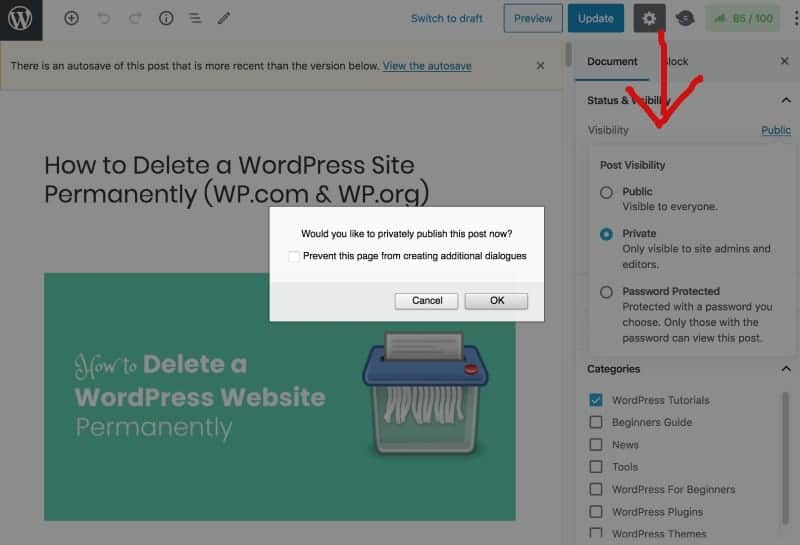Viewport: 800px width, 545px height.
Task: Open the content structure info icon
Action: pyautogui.click(x=166, y=19)
